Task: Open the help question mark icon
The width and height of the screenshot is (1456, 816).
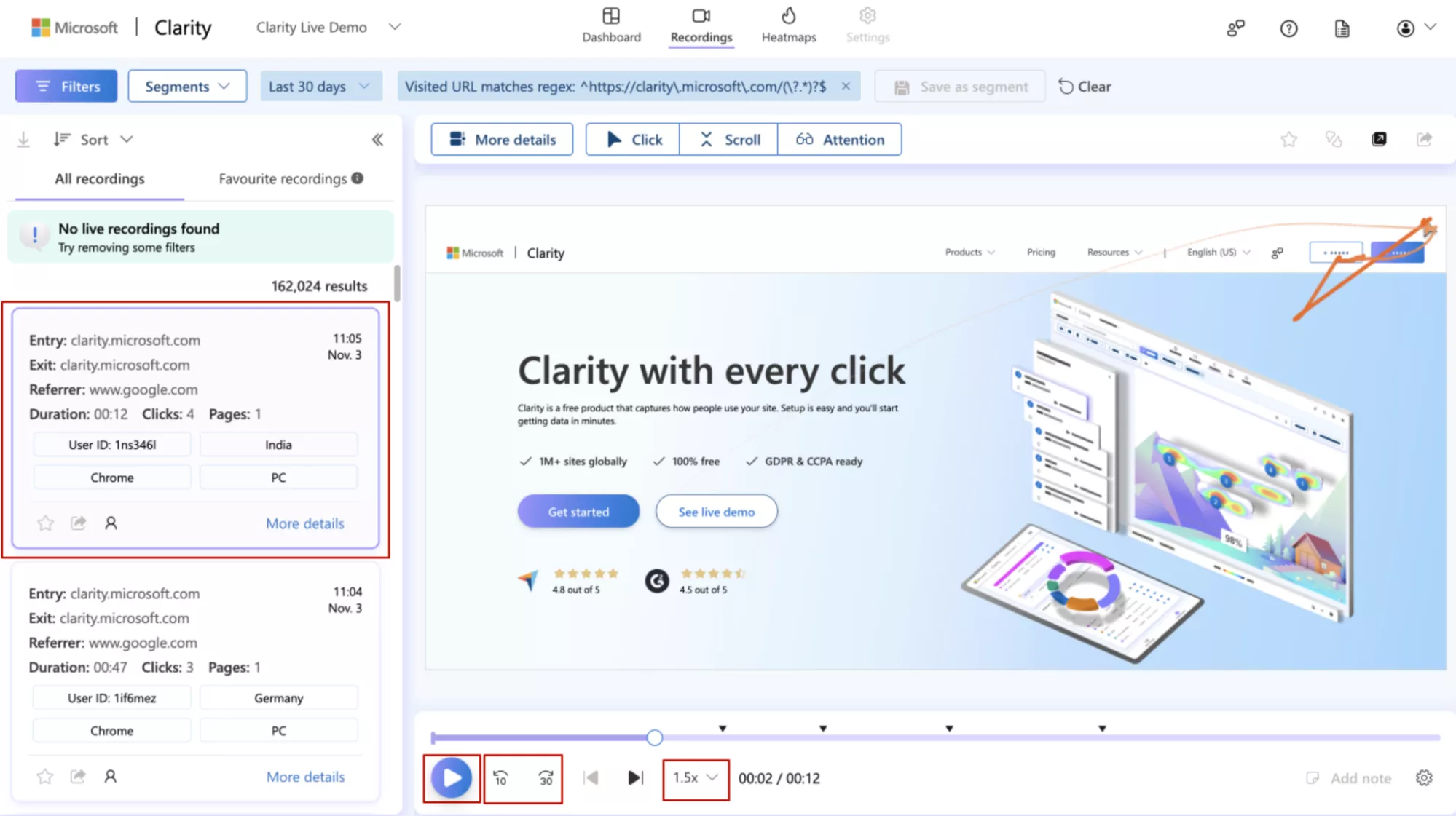Action: [1288, 28]
